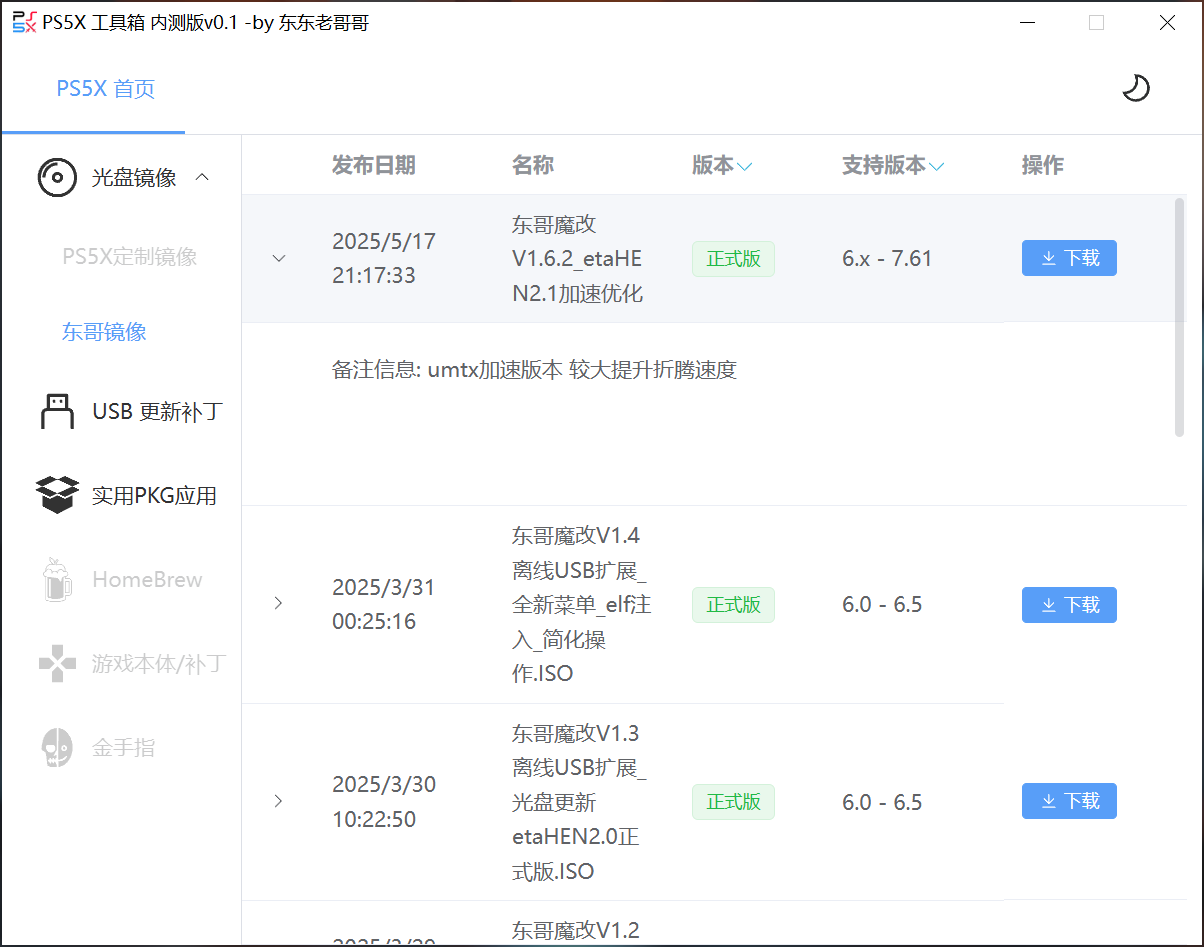
Task: Click the HomeBrew beer mug icon
Action: coord(57,579)
